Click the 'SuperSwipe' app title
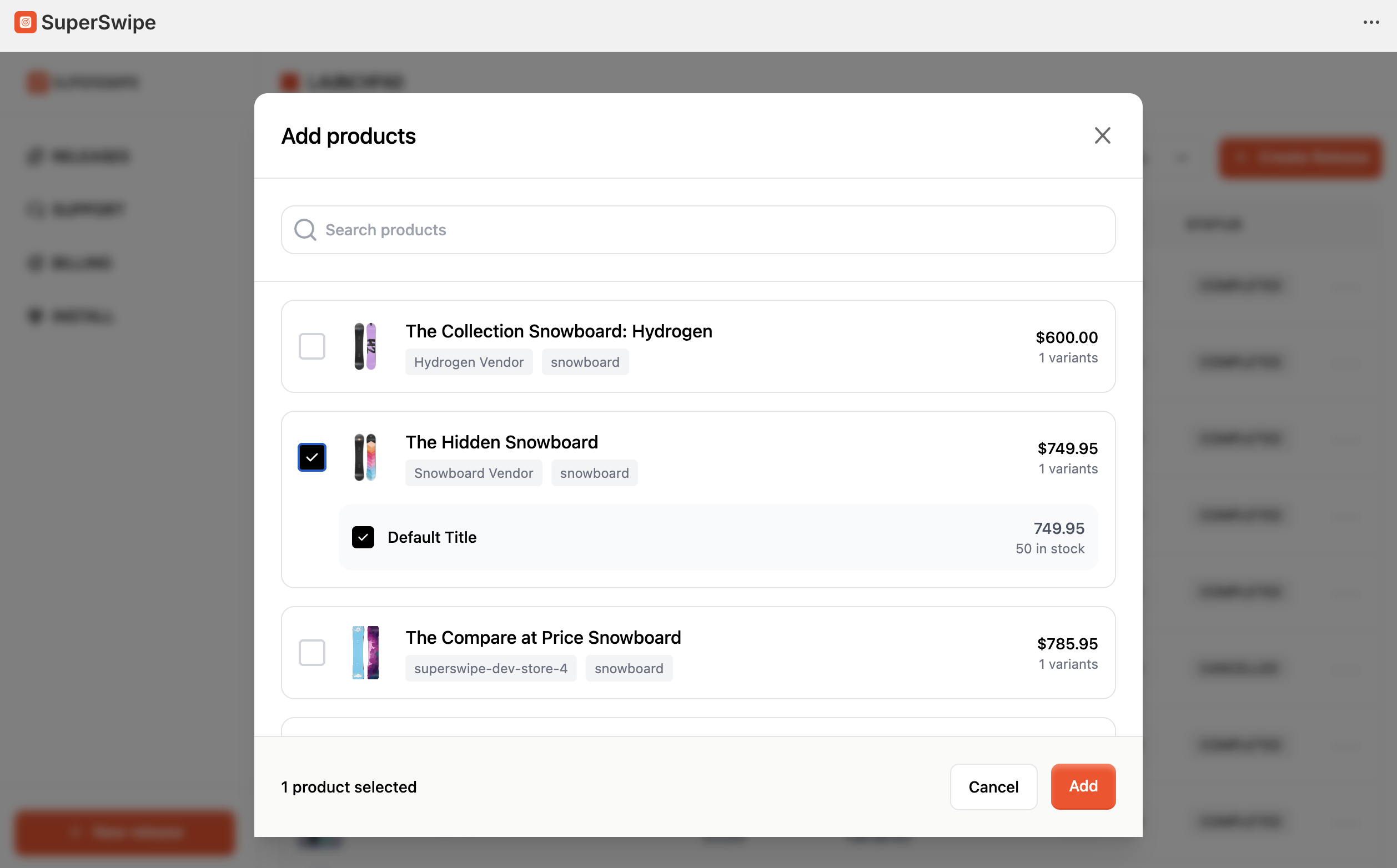 tap(98, 22)
